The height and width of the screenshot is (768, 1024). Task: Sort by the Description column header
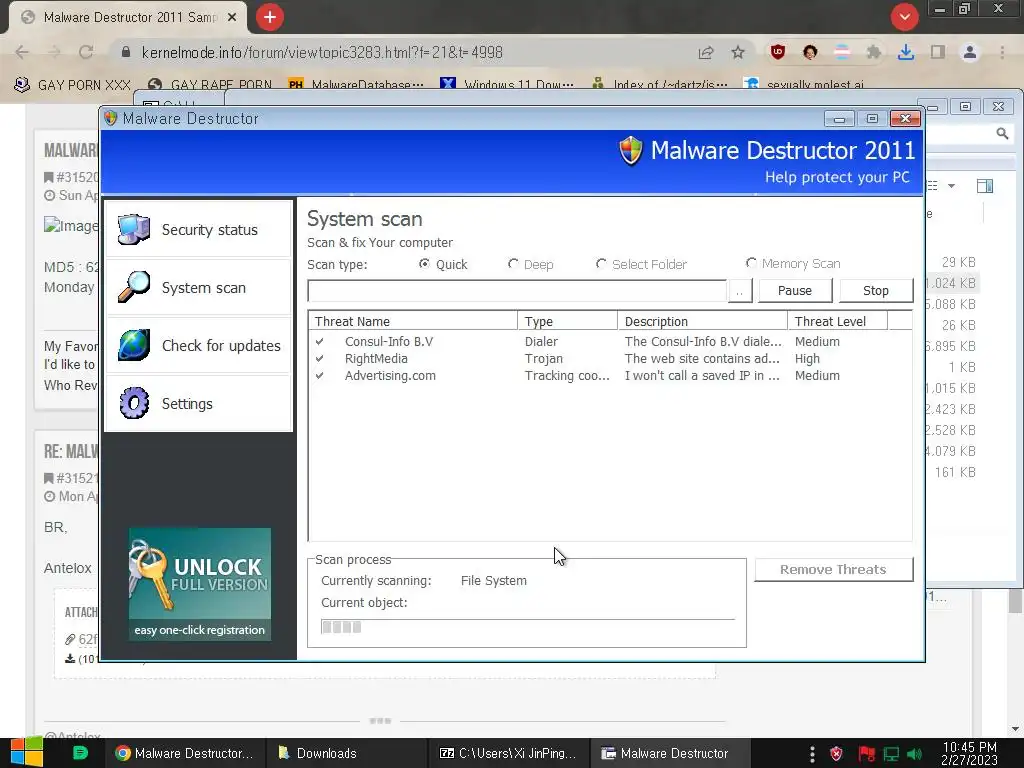(703, 321)
